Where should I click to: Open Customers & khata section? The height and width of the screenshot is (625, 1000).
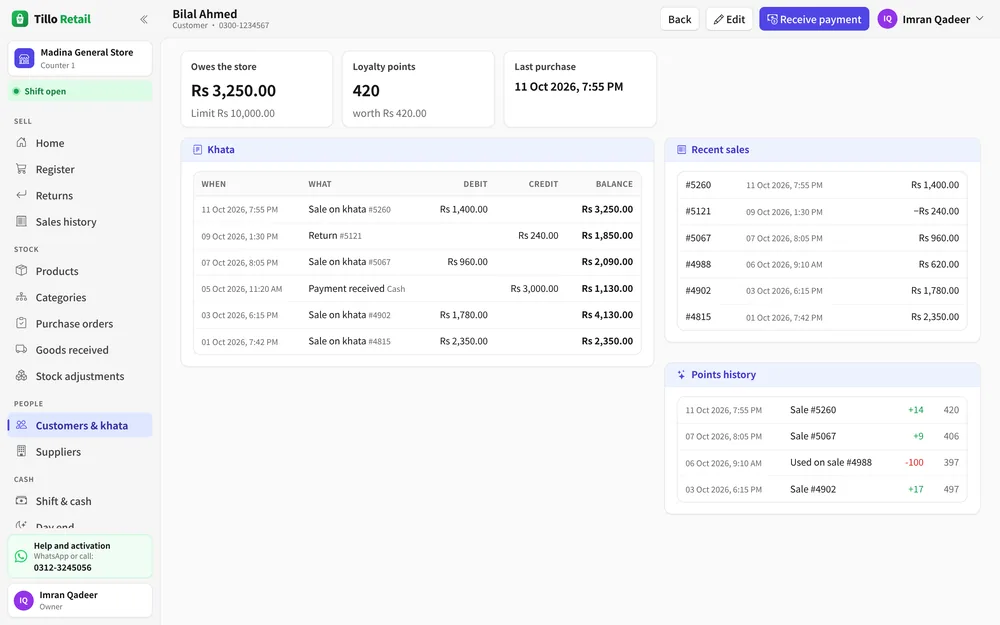point(80,425)
